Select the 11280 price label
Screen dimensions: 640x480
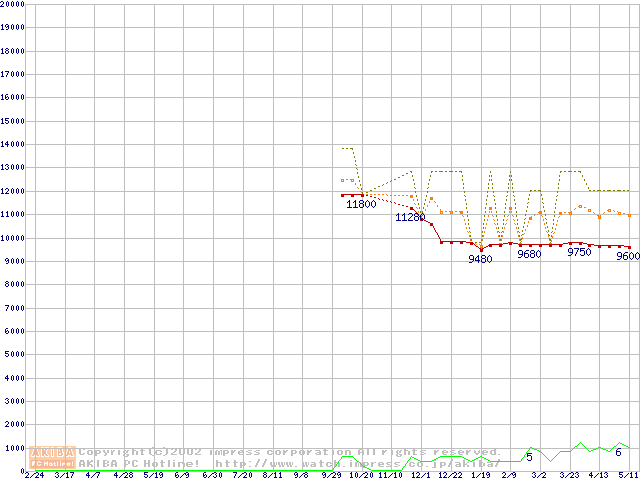pyautogui.click(x=410, y=217)
